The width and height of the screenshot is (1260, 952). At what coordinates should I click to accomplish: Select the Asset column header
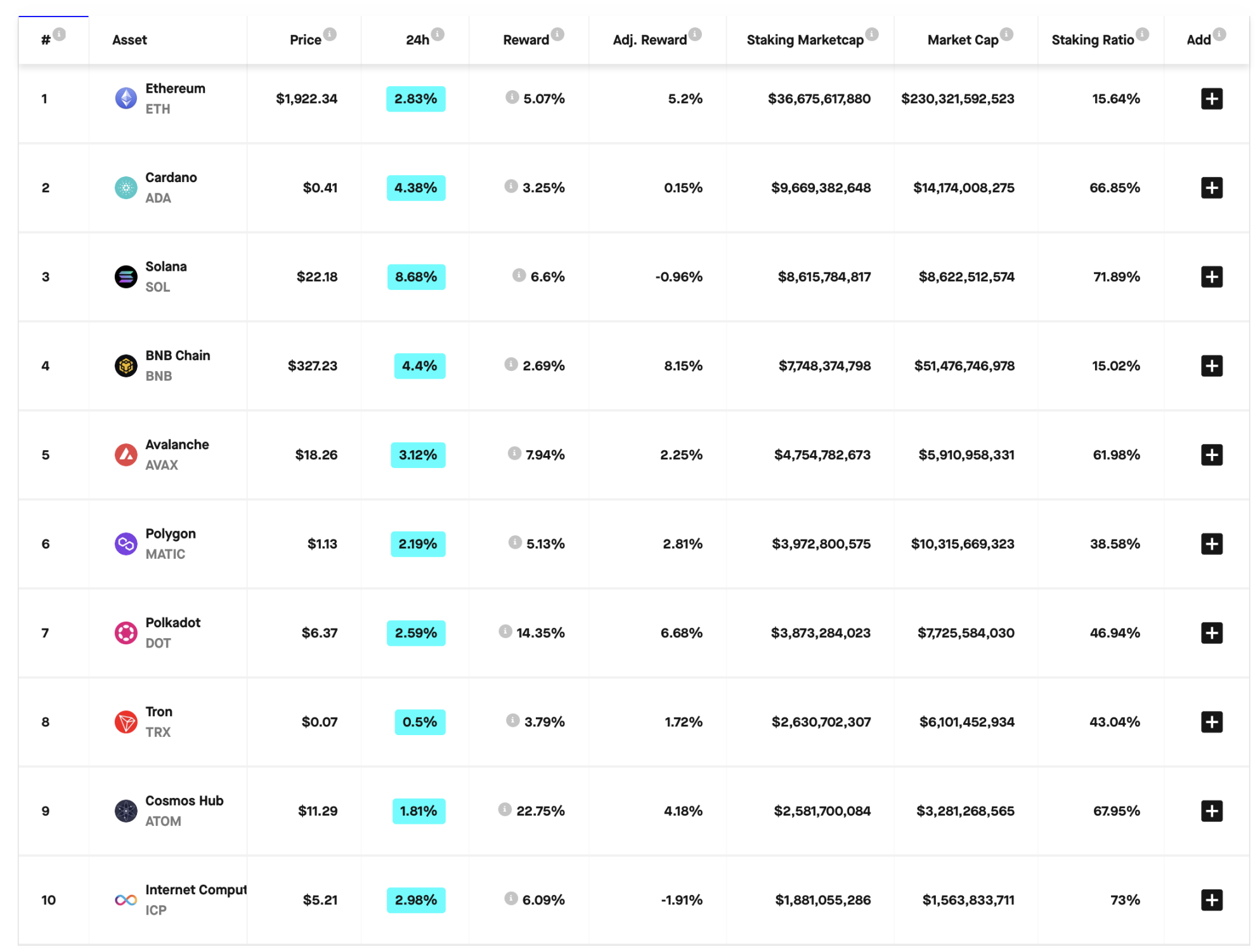(129, 39)
